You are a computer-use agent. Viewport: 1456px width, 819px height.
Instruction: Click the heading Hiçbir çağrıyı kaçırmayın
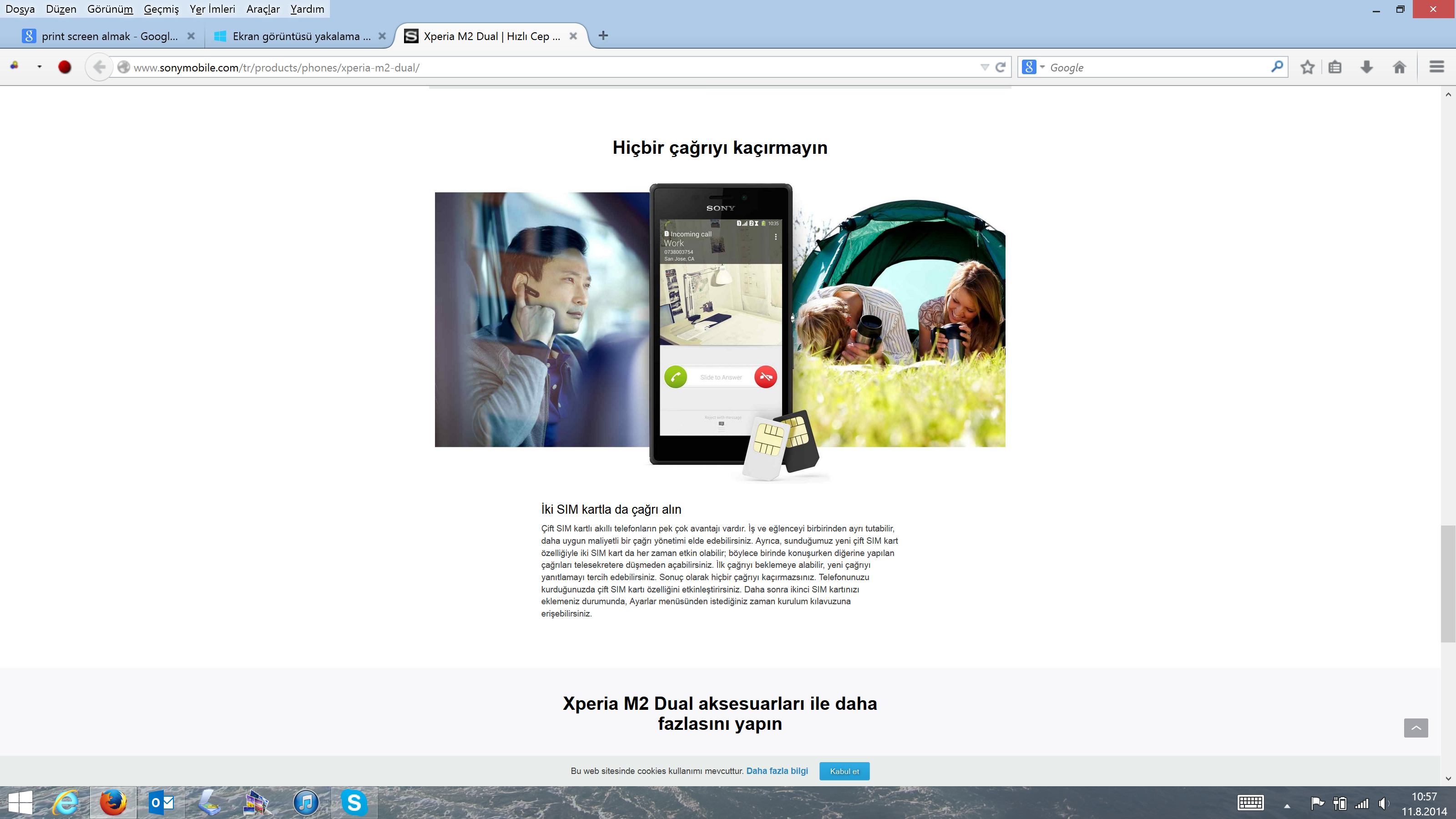click(720, 147)
